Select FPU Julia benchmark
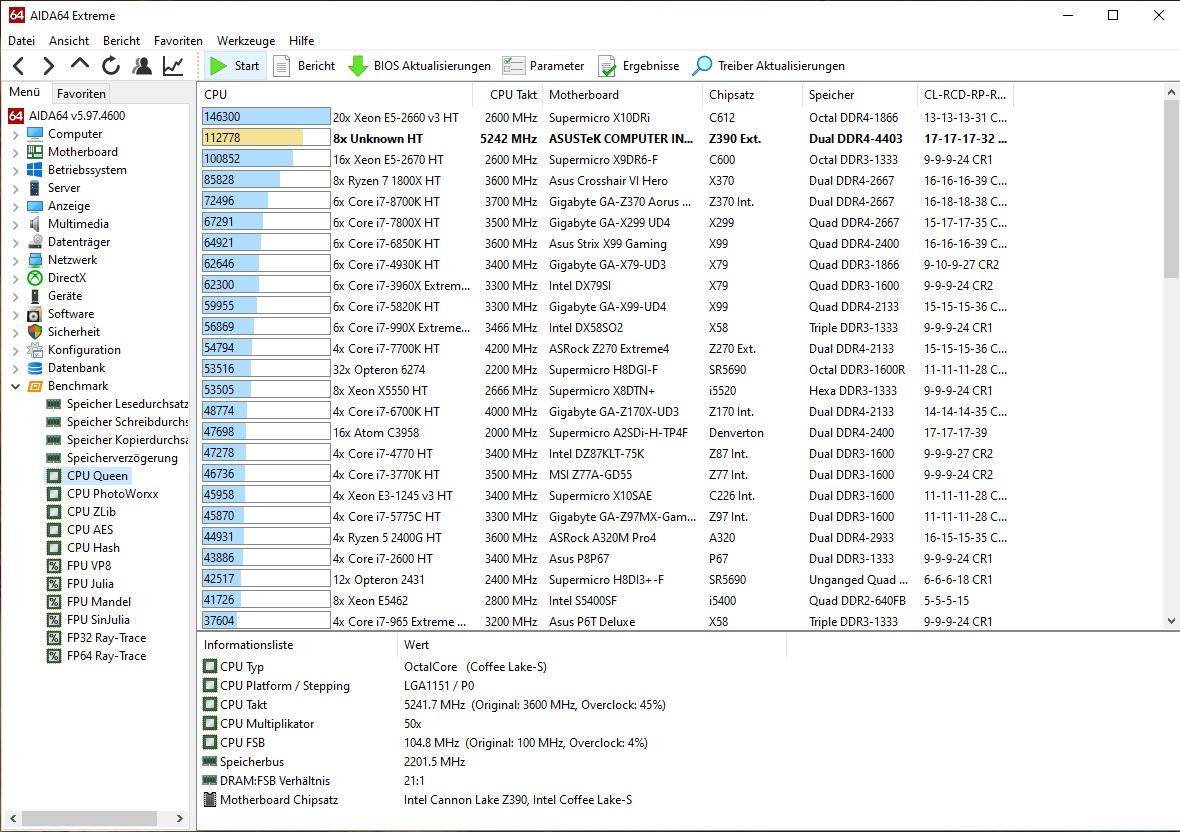The image size is (1180, 832). [81, 584]
